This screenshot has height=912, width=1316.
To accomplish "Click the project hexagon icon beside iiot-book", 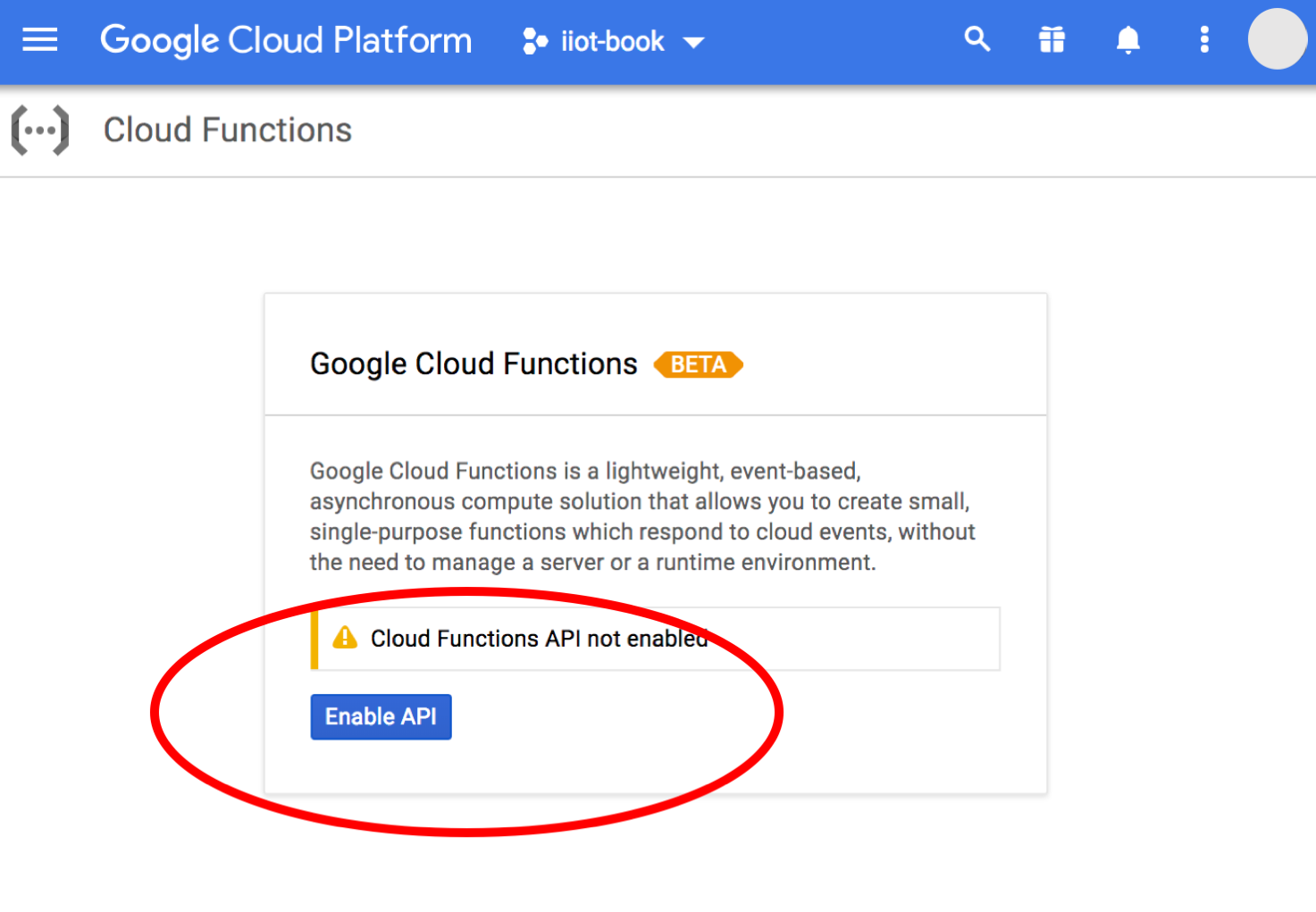I will point(534,41).
